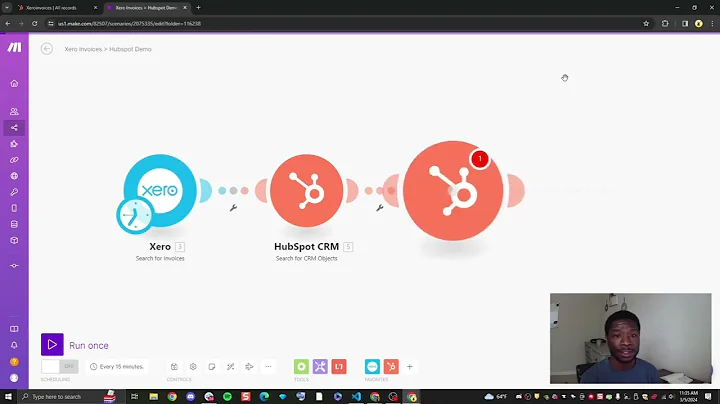Screen dimensions: 720x404
Task: Open filter wrench between the HubSpot modules
Action: pos(380,208)
